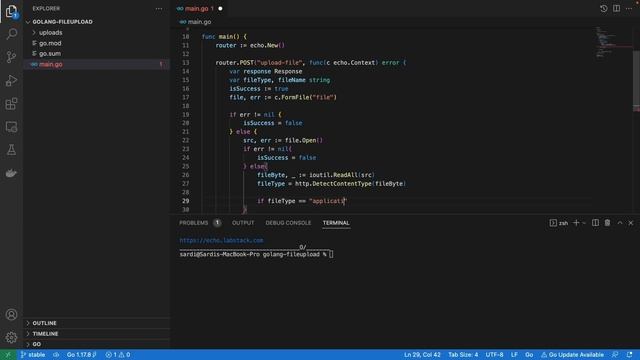This screenshot has height=360, width=640.
Task: Open the Manage settings gear
Action: pyautogui.click(x=11, y=338)
